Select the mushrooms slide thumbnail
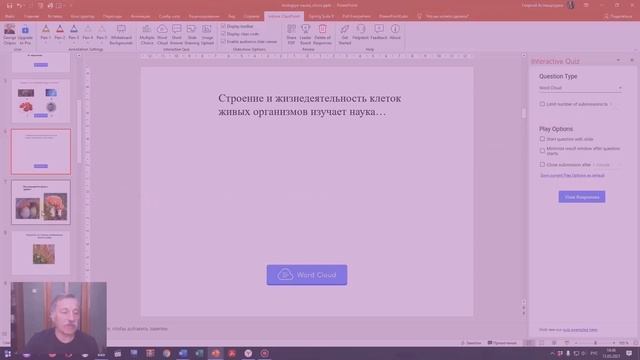Screen dimensions: 640x360 click(x=41, y=202)
